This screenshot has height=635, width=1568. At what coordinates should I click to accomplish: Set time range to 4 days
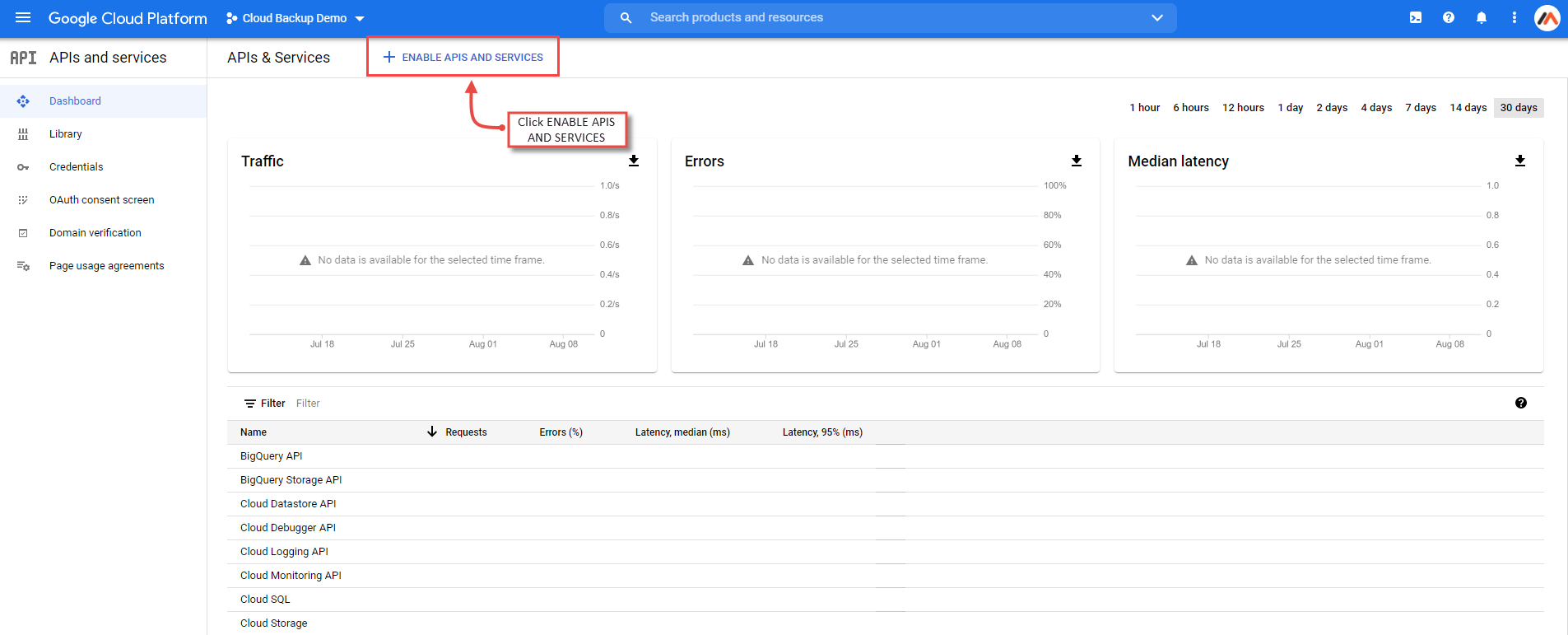click(x=1376, y=108)
